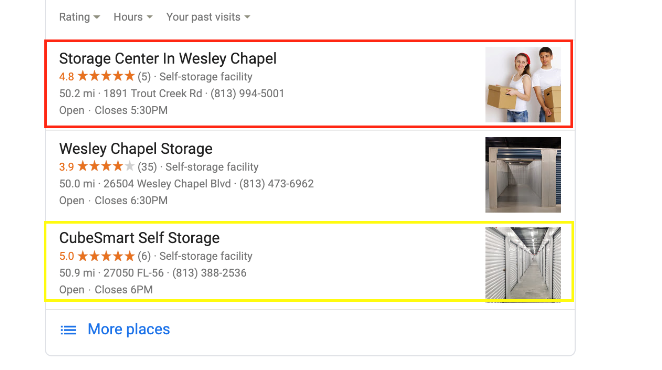Open the CubeSmart storage corridor thumbnail
The width and height of the screenshot is (662, 370).
pyautogui.click(x=523, y=263)
